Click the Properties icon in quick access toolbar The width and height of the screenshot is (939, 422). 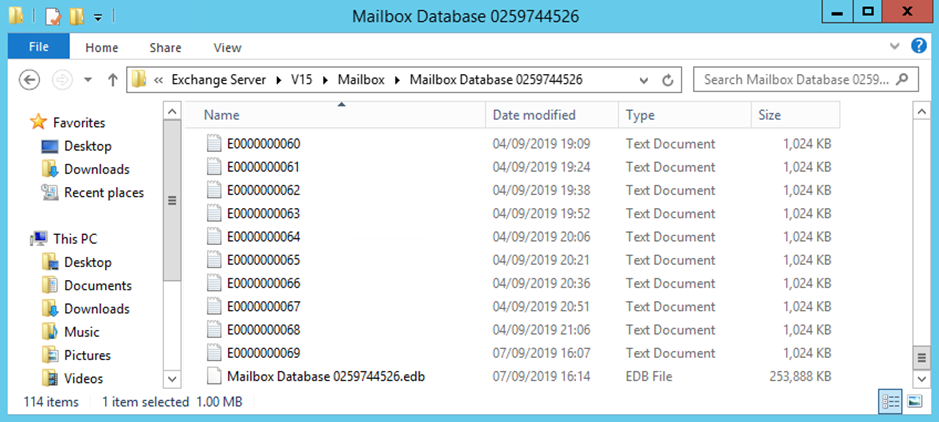(x=53, y=17)
